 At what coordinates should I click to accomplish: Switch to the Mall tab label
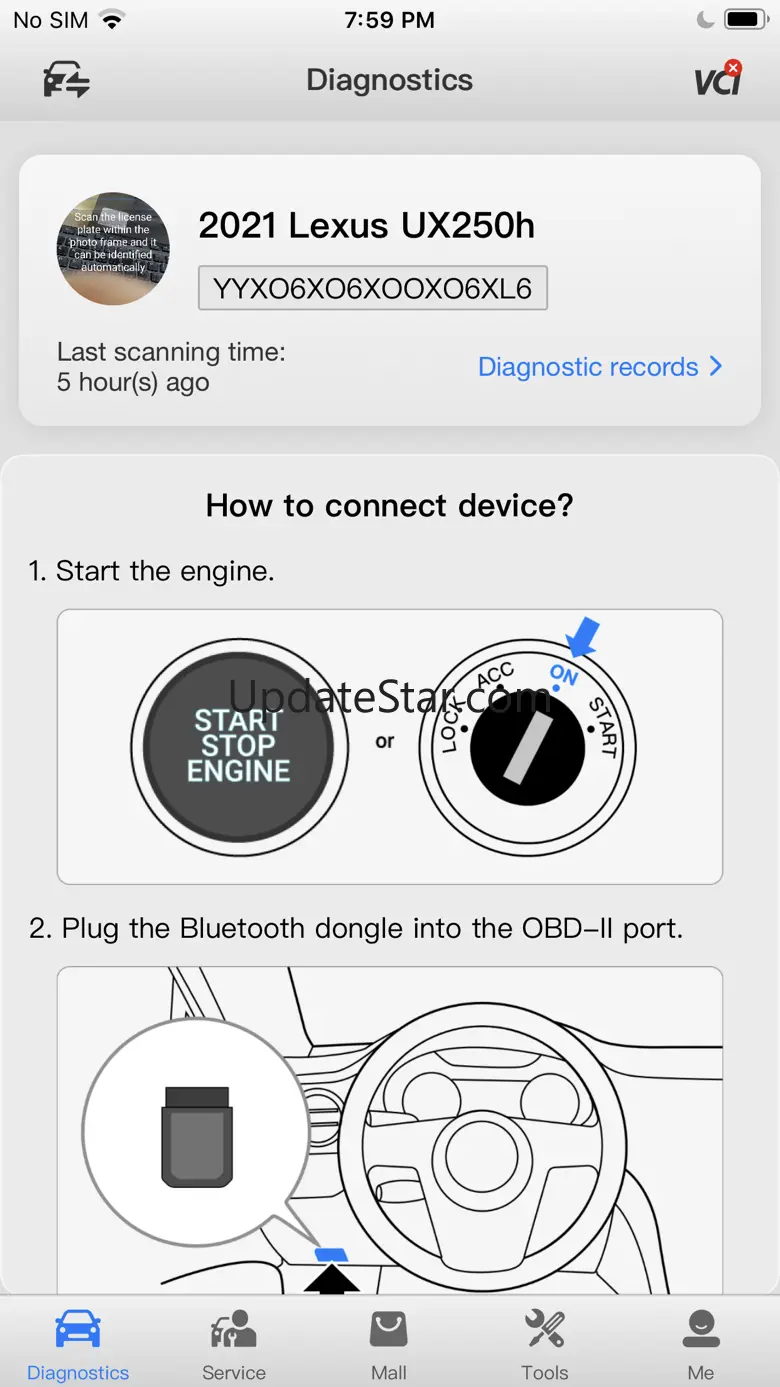pyautogui.click(x=389, y=1373)
